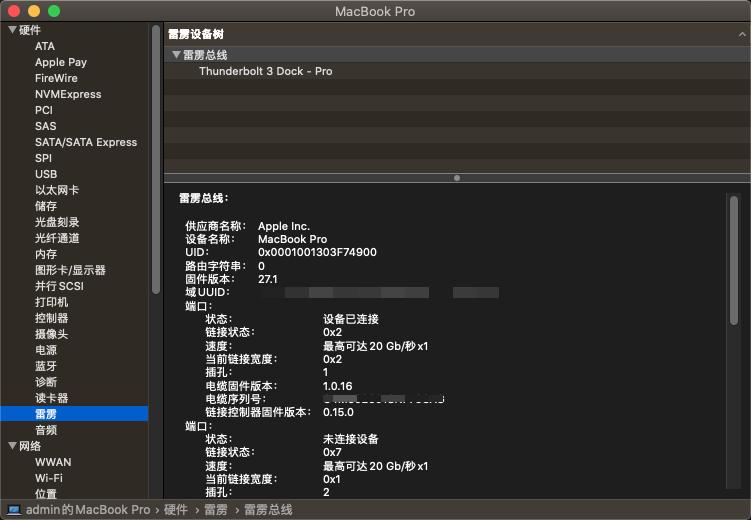The image size is (751, 520).
Task: Select 音频 in the sidebar
Action: [x=46, y=430]
